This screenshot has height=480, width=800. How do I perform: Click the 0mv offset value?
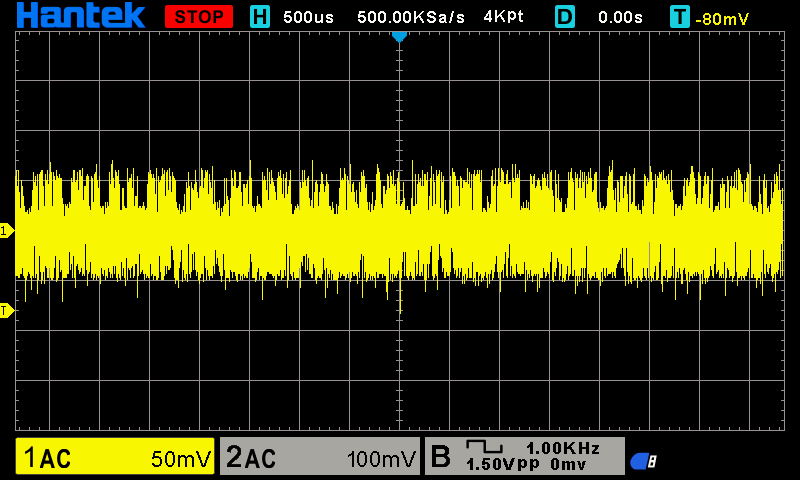(x=568, y=464)
